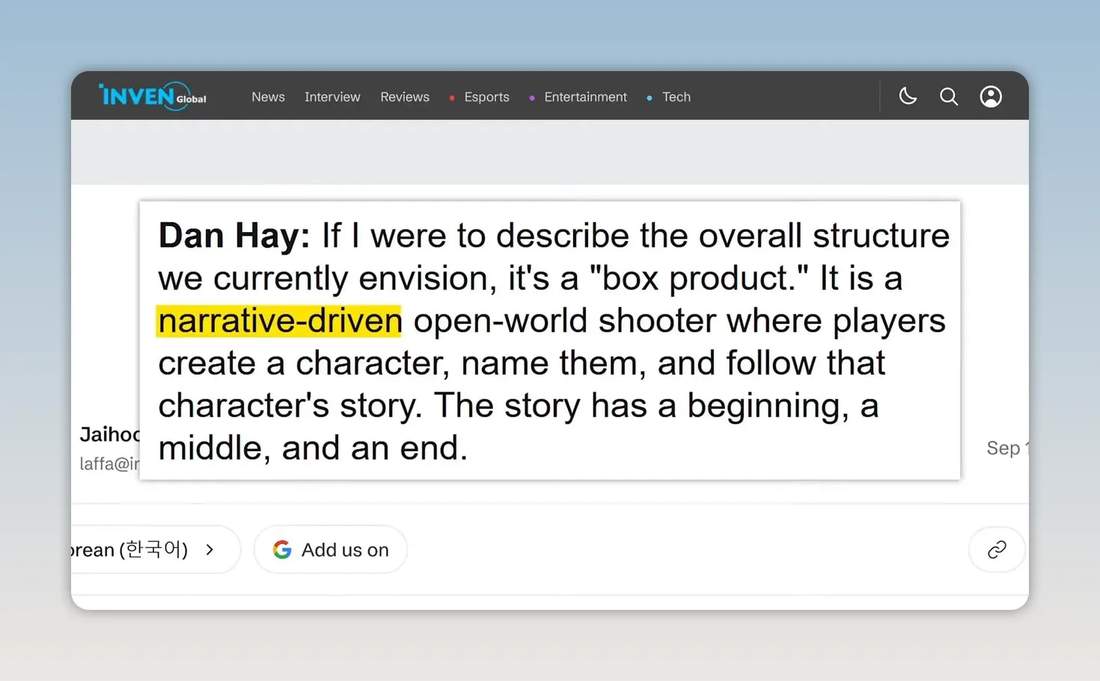Click the Add us on Google button

330,549
